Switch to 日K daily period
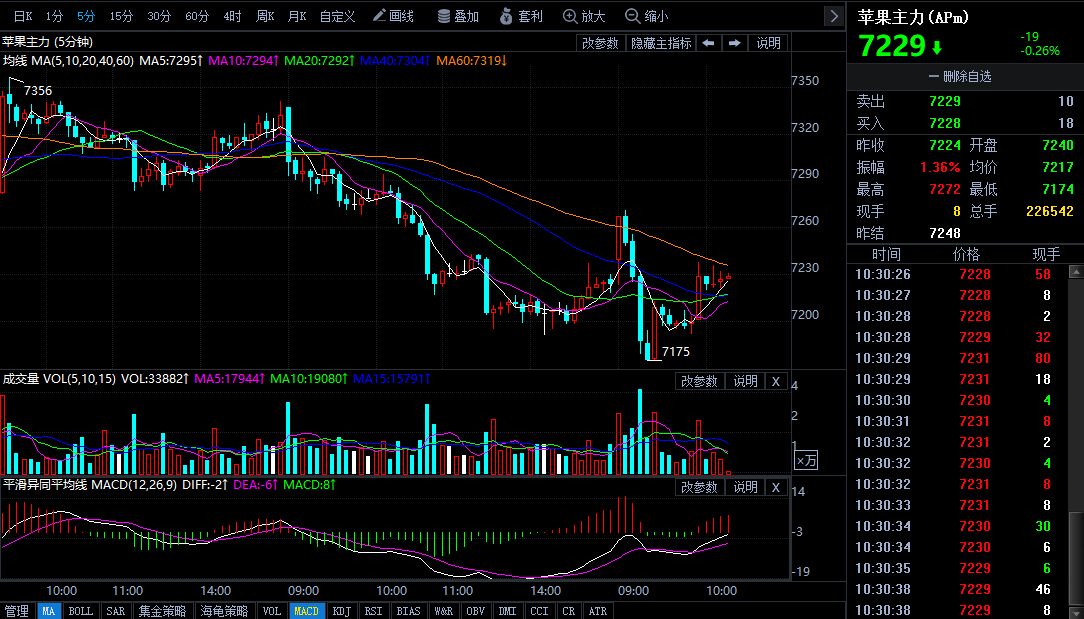Screen dimensions: 1084x619 point(23,16)
